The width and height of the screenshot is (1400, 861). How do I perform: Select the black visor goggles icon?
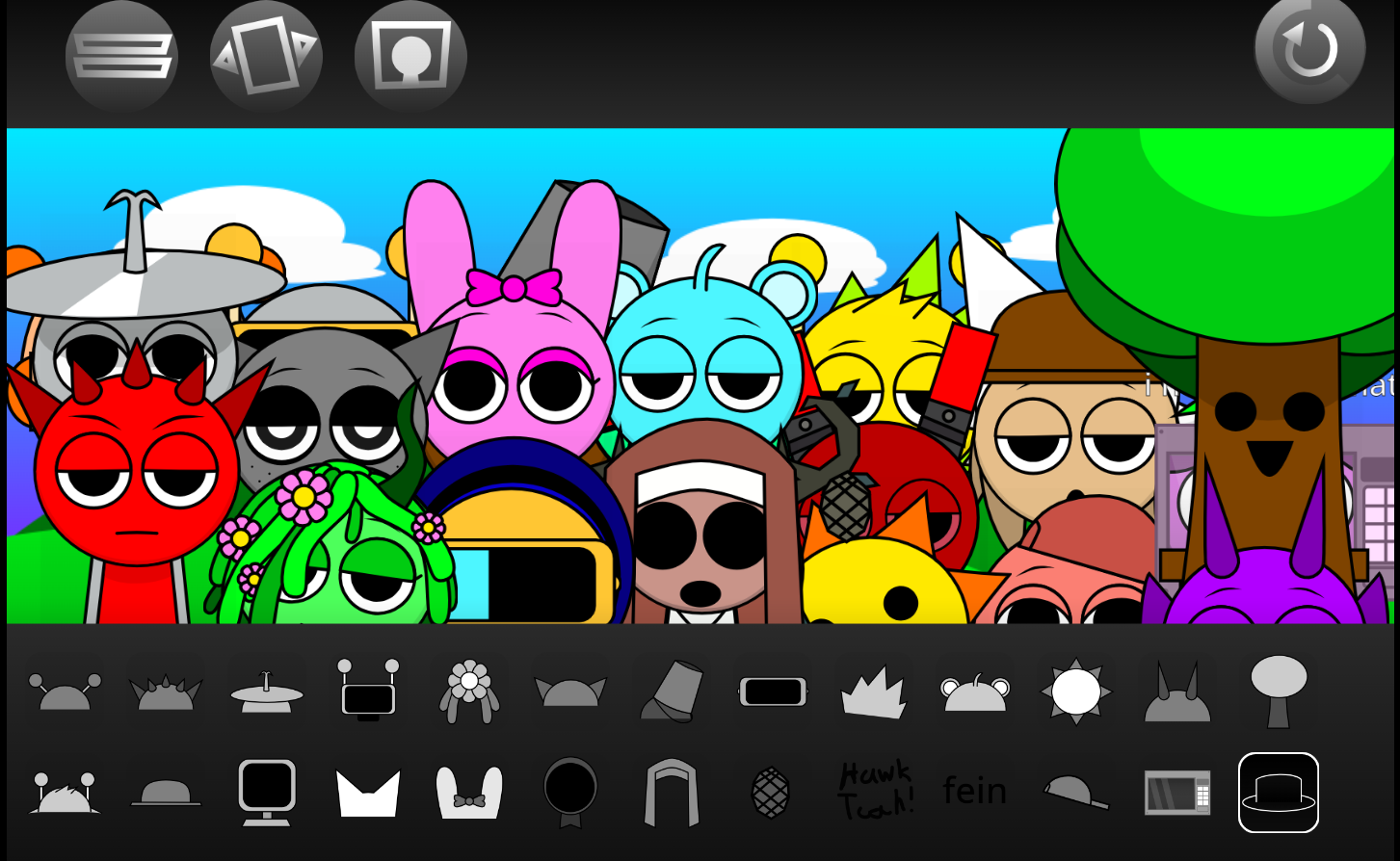click(773, 691)
